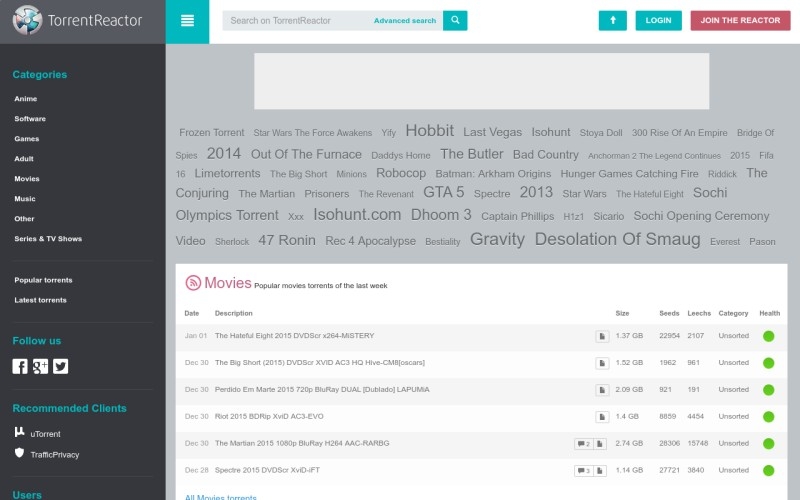This screenshot has height=500, width=800.
Task: Open the Music category
Action: [x=25, y=198]
